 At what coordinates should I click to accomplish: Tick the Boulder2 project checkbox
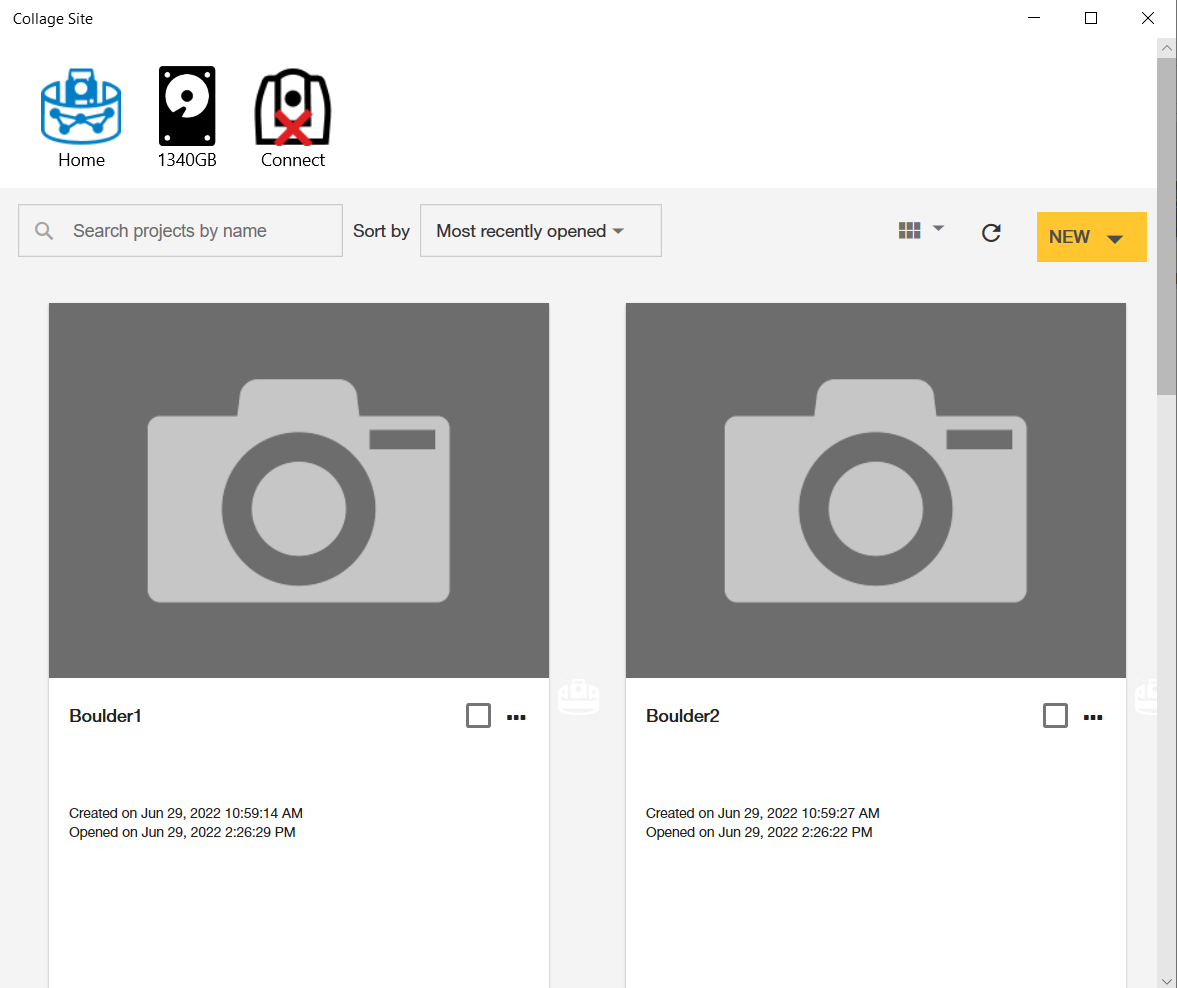pyautogui.click(x=1055, y=716)
